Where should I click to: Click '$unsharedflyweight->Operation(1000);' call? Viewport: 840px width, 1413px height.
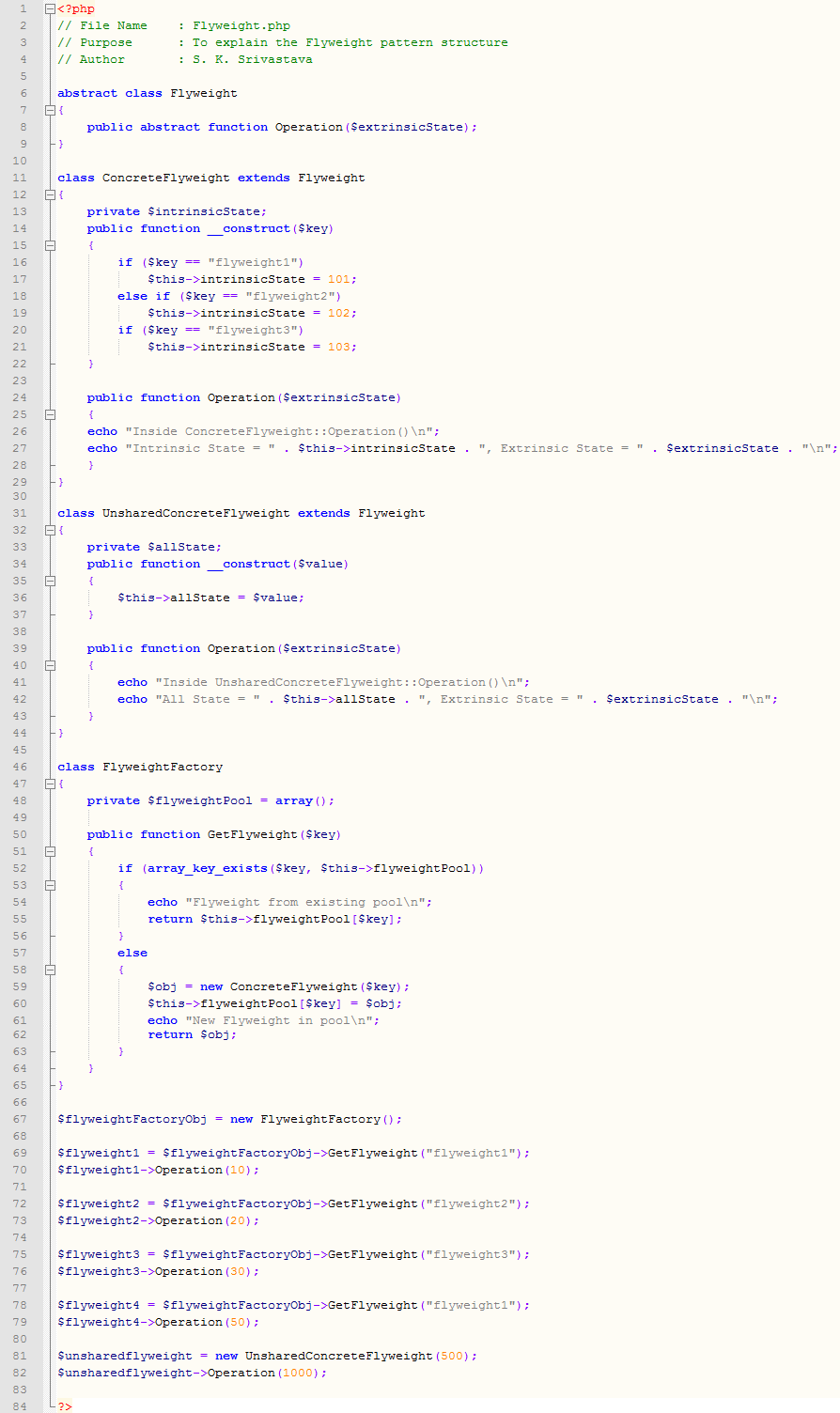(193, 1373)
